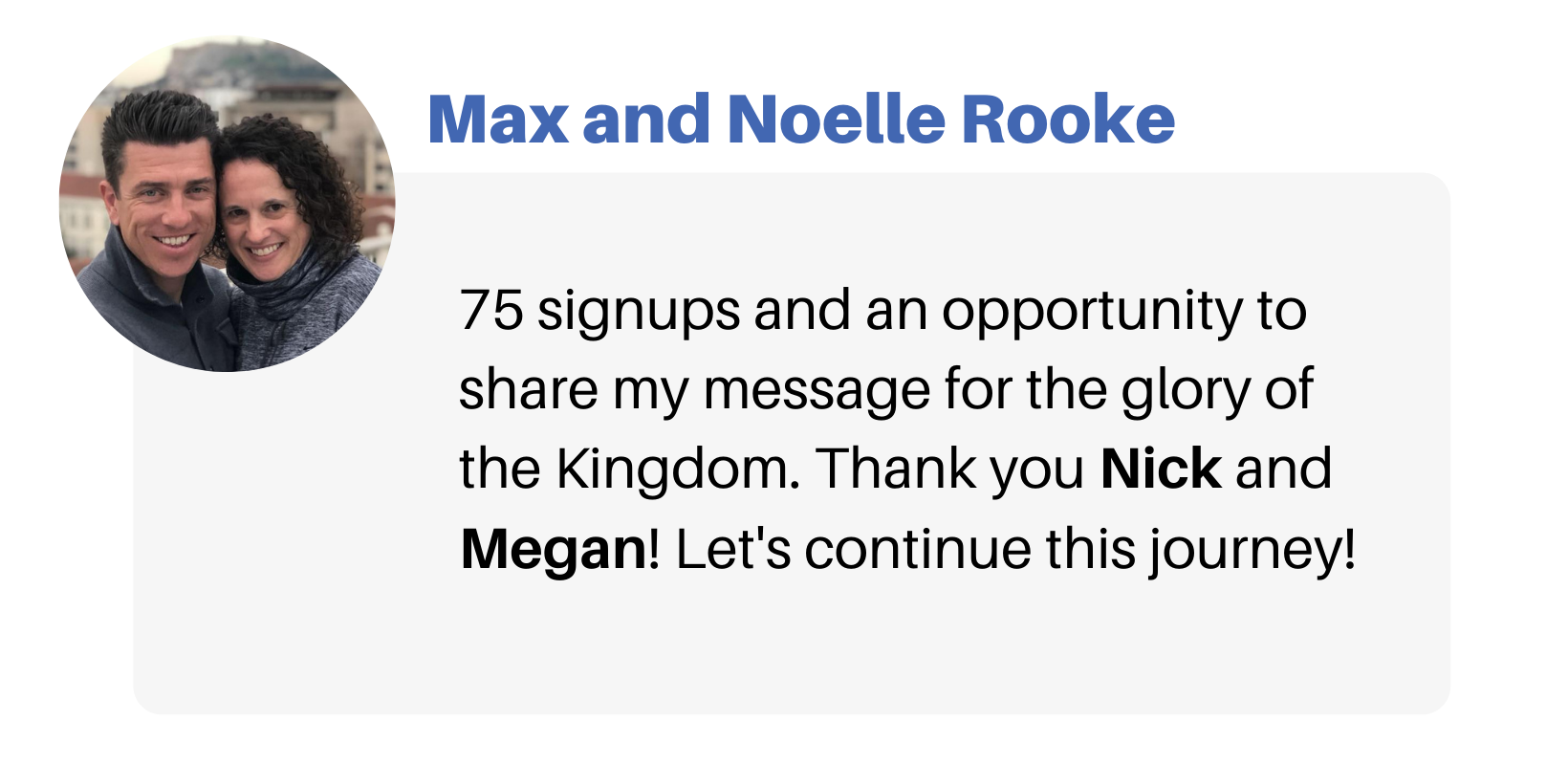The height and width of the screenshot is (765, 1568).
Task: Click the "Thank you" text
Action: (950, 470)
